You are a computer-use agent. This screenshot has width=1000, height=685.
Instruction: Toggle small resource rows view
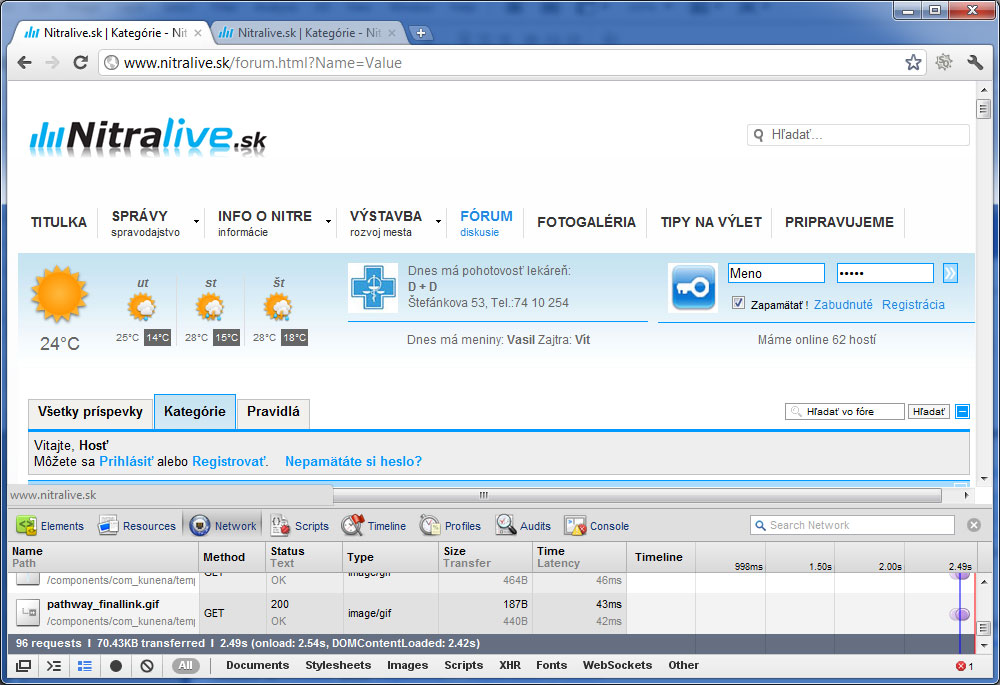(x=85, y=666)
